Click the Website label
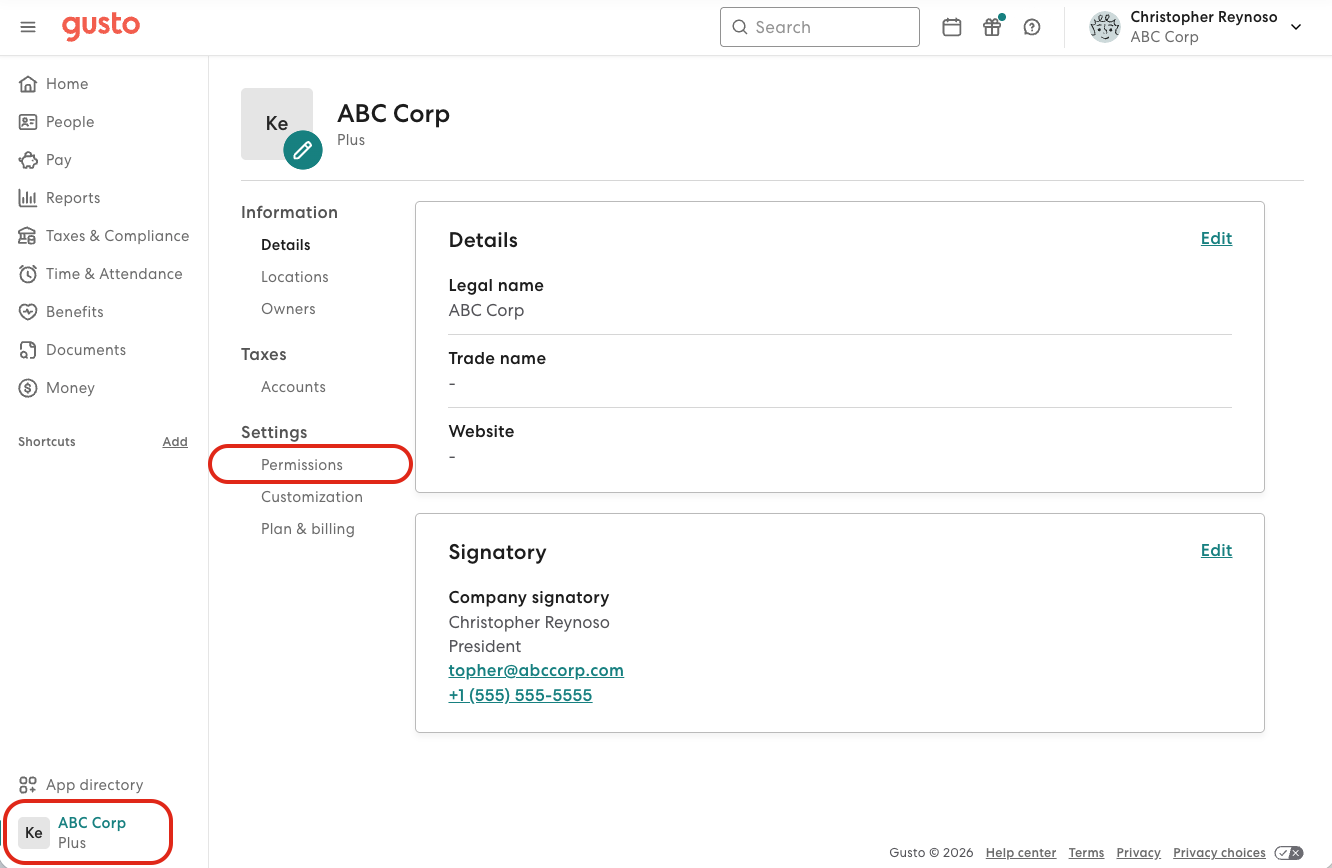 click(x=481, y=431)
